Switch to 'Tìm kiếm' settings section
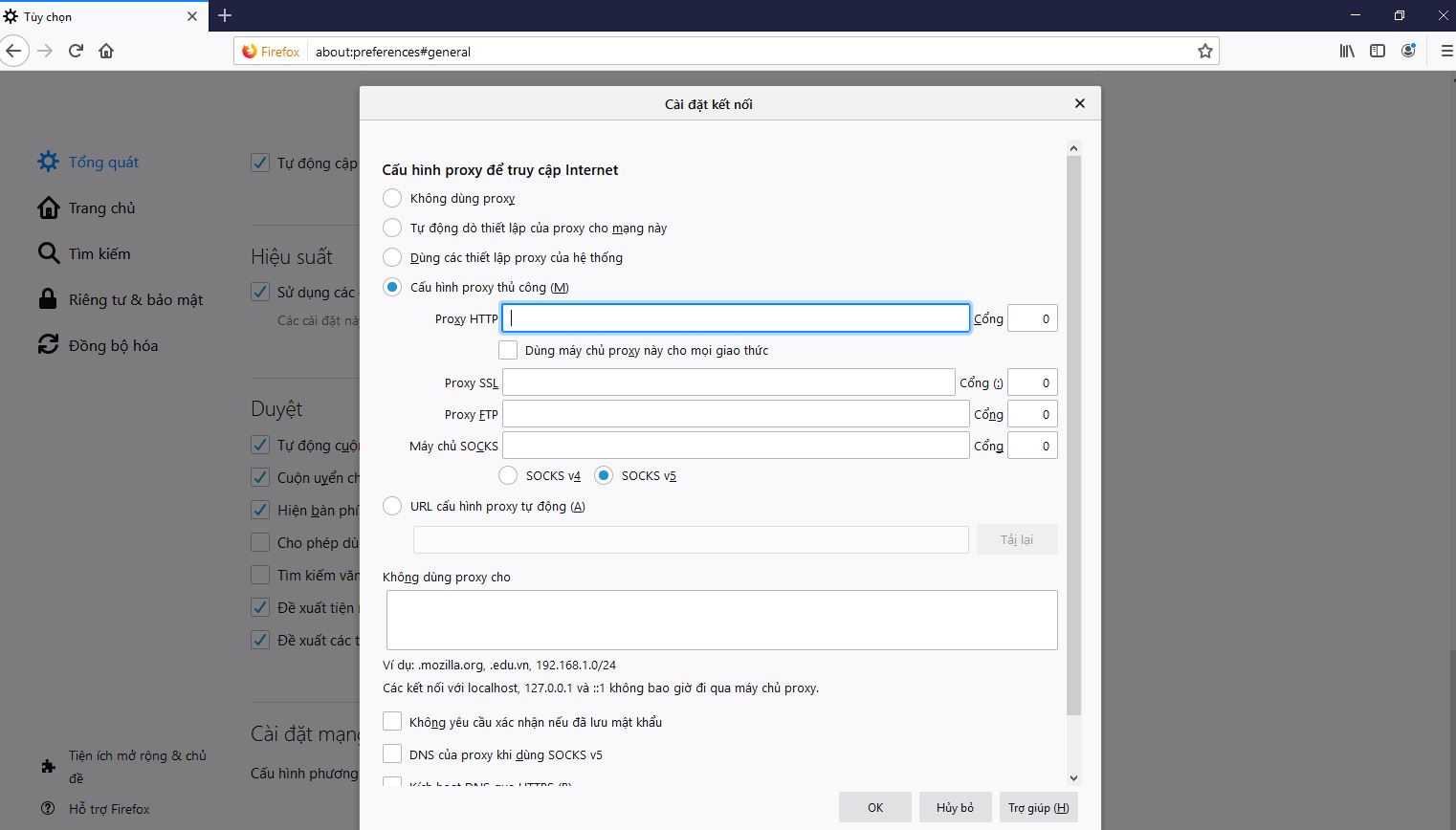Screen dimensions: 1456x830 pos(99,253)
